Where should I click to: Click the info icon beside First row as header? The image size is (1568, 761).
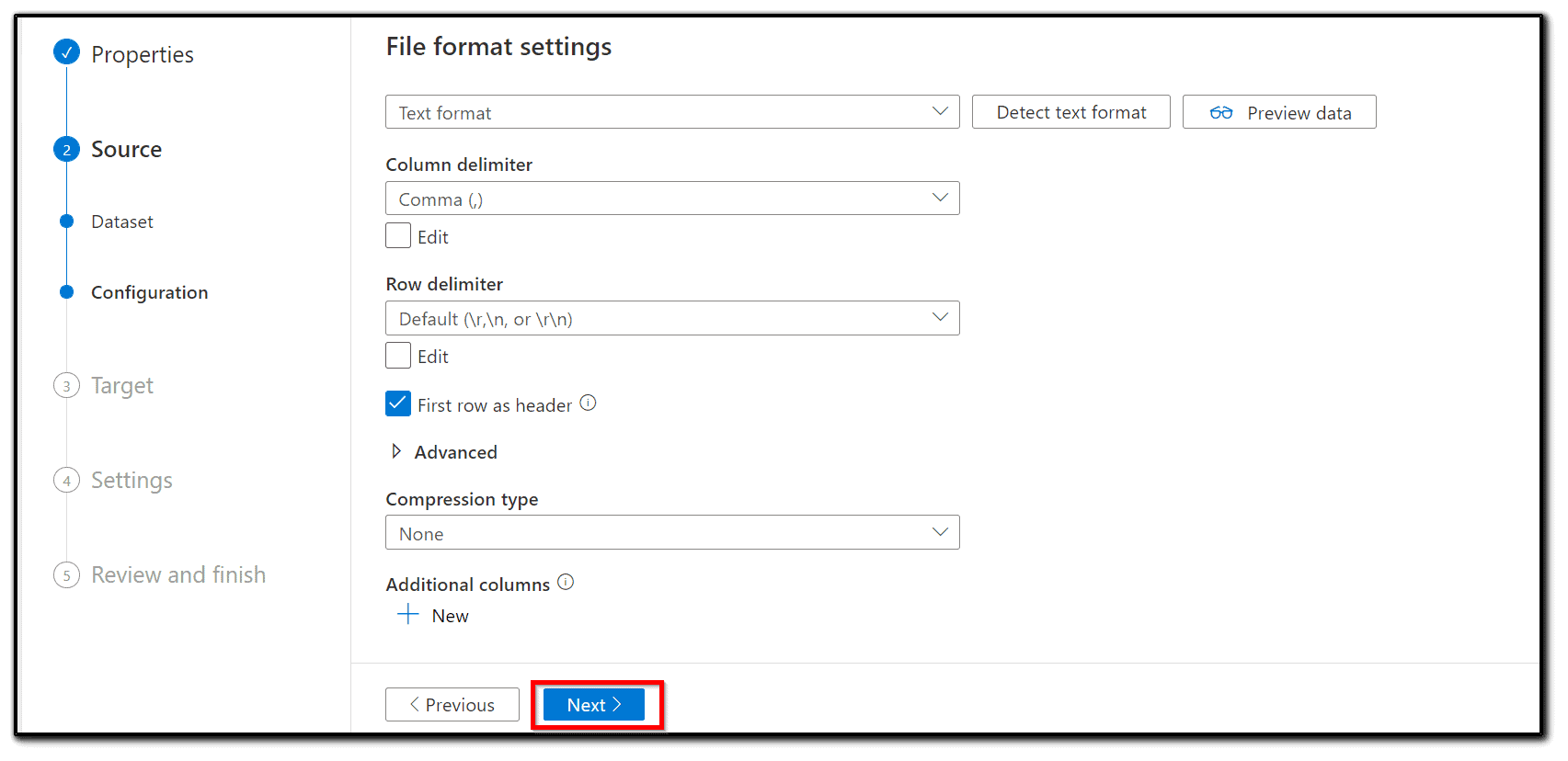click(x=588, y=403)
